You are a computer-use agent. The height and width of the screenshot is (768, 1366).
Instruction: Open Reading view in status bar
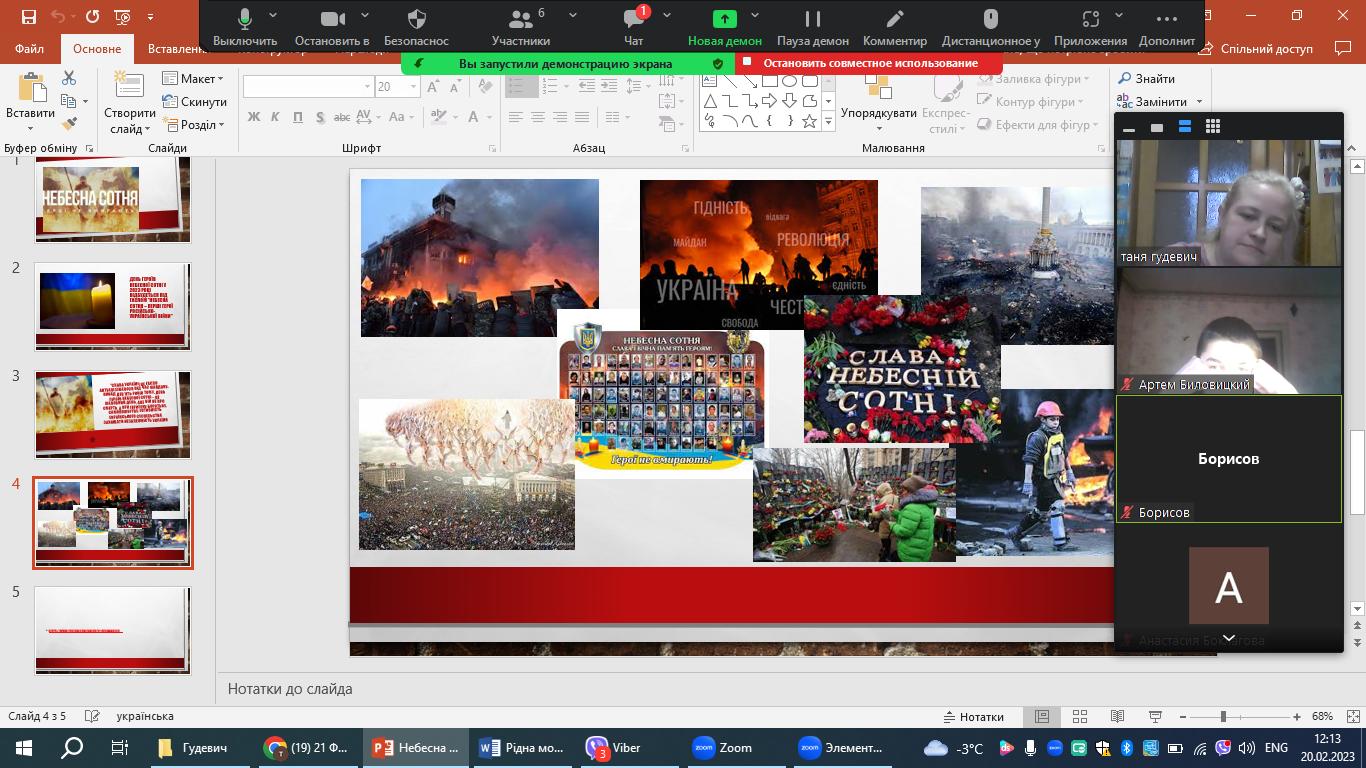click(1117, 717)
